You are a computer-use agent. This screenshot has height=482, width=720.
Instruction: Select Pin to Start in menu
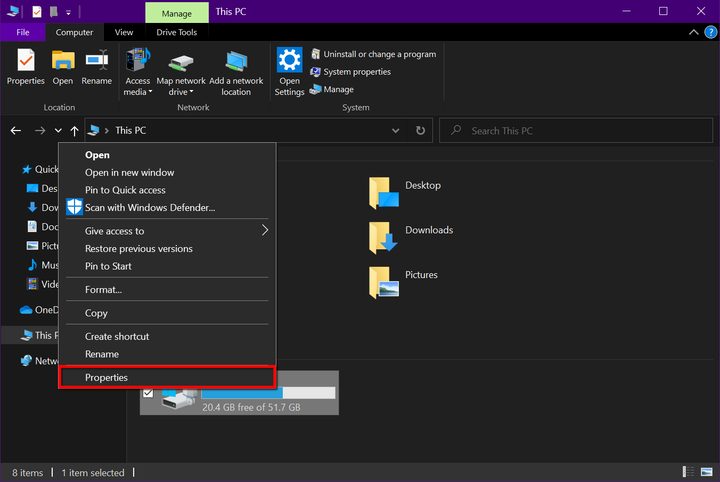(167, 266)
